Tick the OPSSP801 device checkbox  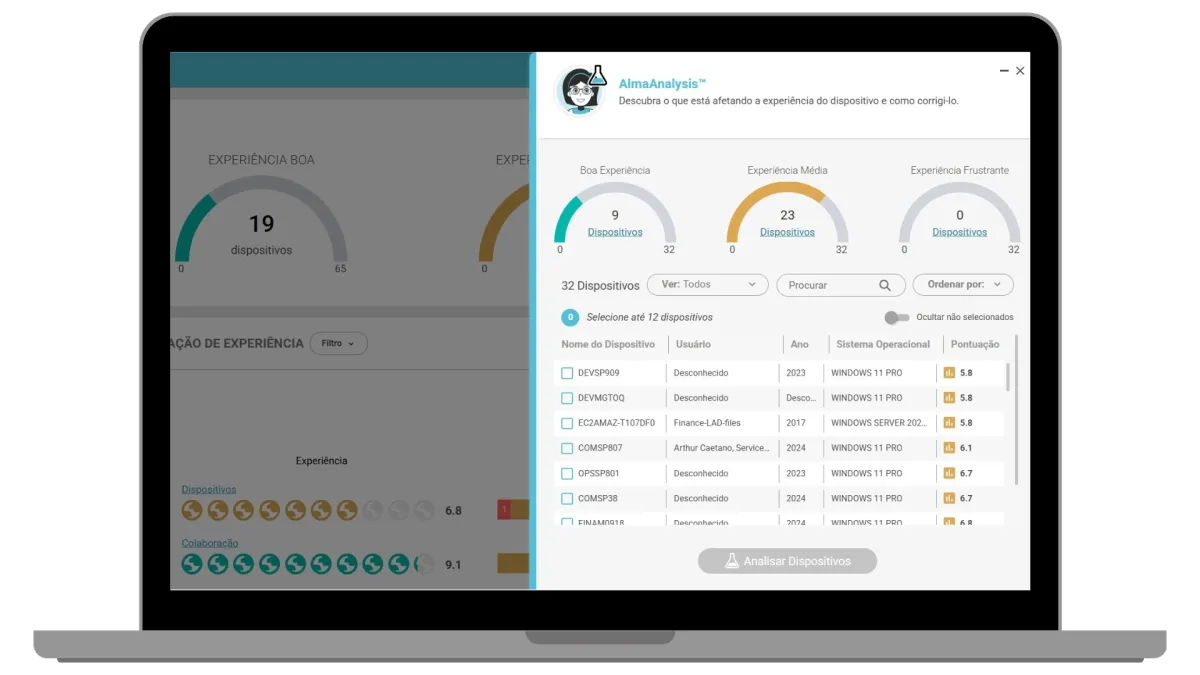click(567, 473)
